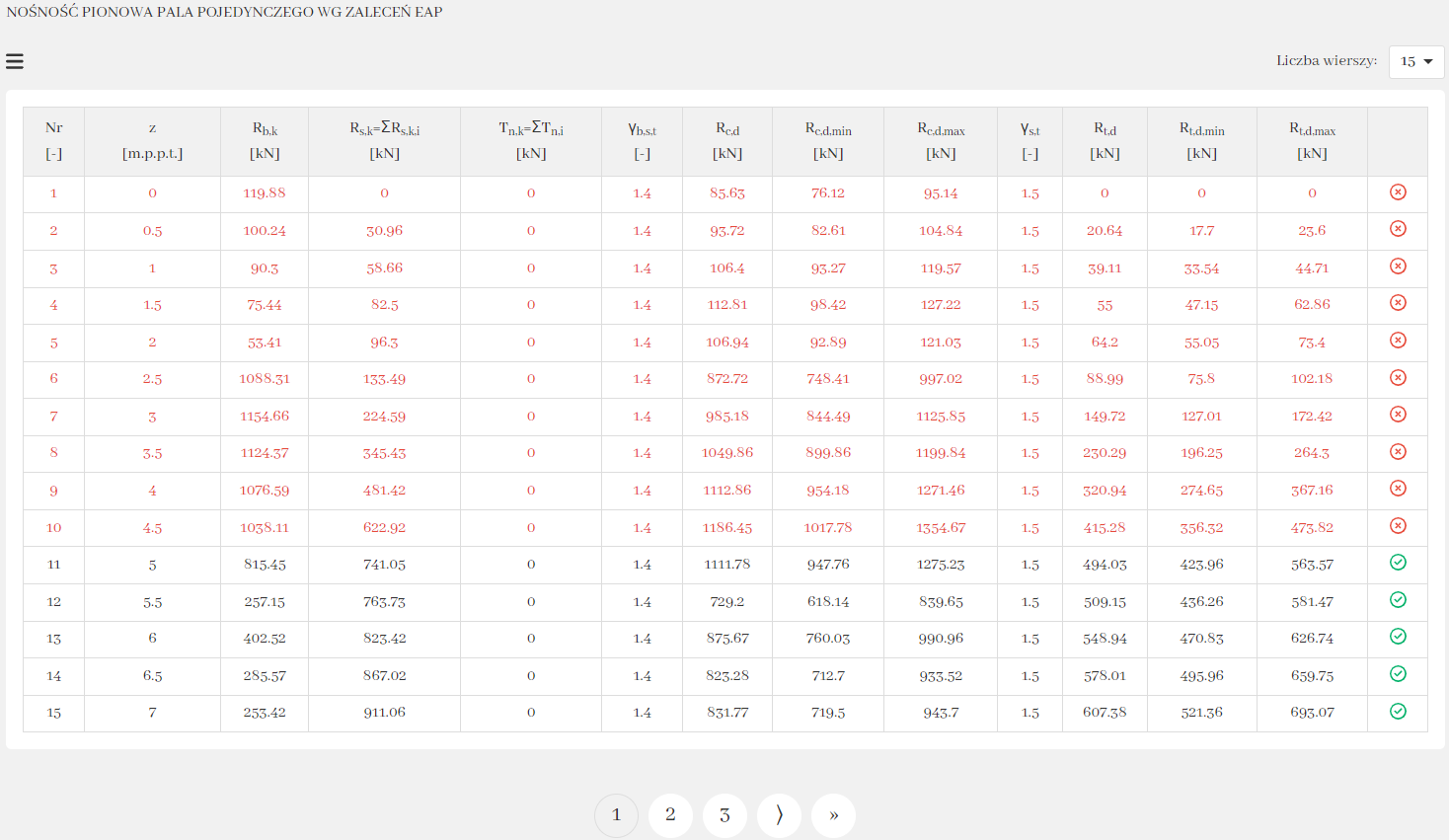
Task: Click the green check icon in row 12
Action: point(1398,600)
